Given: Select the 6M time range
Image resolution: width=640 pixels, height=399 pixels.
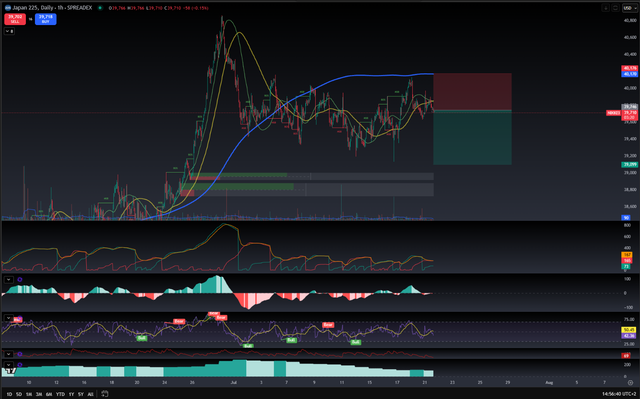Looking at the screenshot, I should [x=49, y=394].
